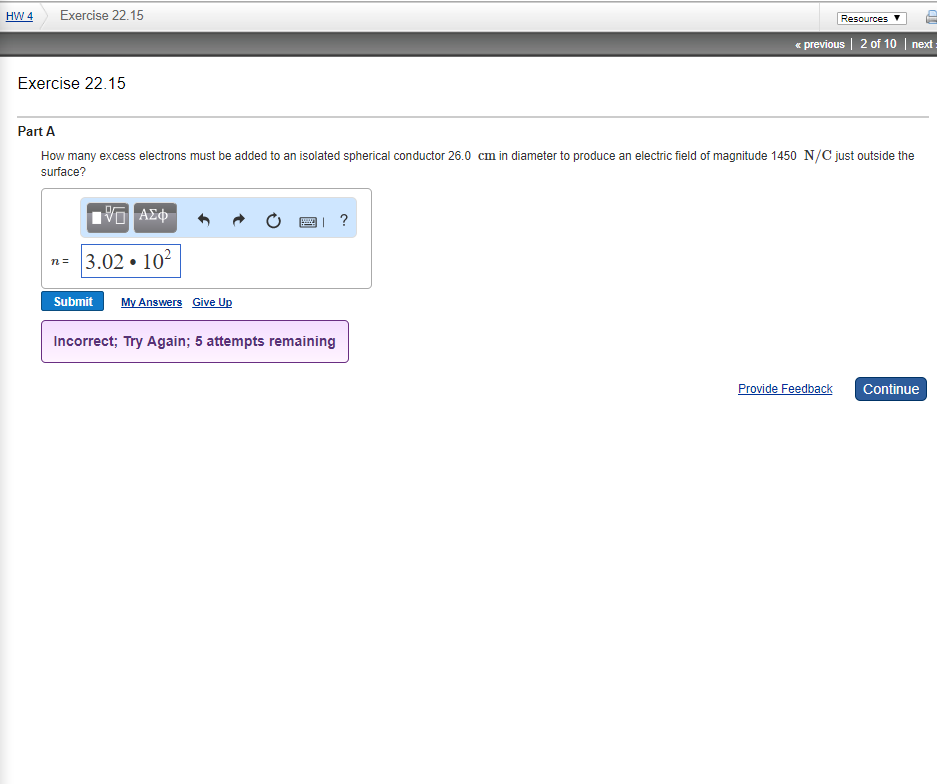Click the Give Up link
The image size is (937, 784).
tap(212, 302)
